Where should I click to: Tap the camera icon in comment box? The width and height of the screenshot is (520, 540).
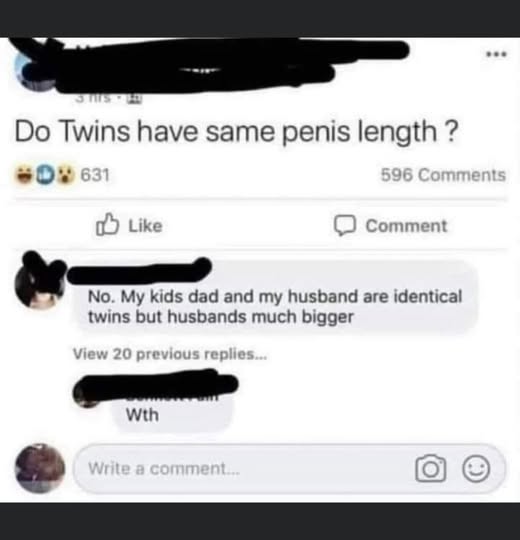click(430, 468)
